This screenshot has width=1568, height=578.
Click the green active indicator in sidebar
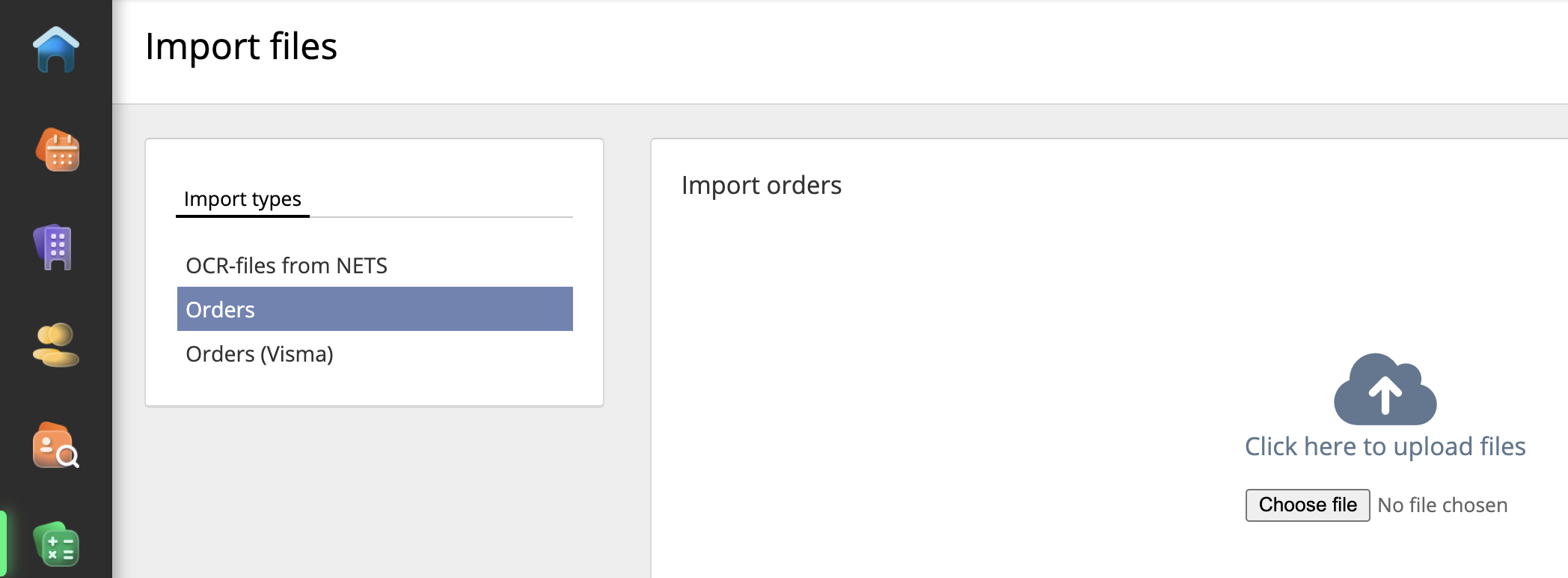pos(3,544)
